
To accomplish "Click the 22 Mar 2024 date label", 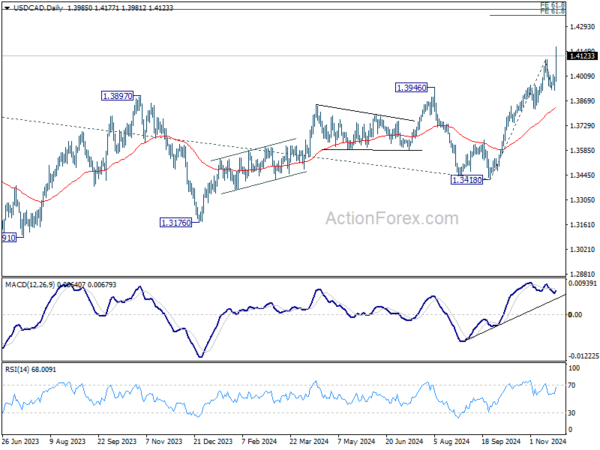I will coord(309,442).
